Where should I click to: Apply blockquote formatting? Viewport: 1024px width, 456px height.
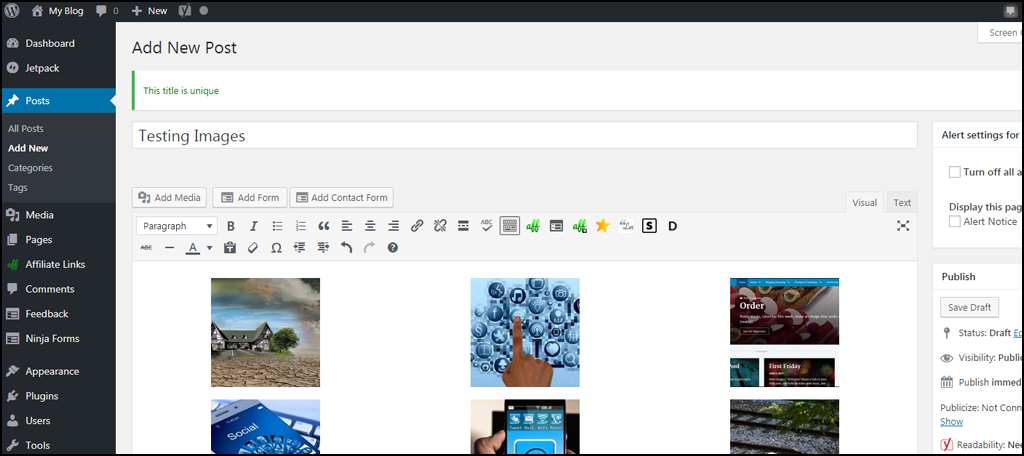click(324, 226)
